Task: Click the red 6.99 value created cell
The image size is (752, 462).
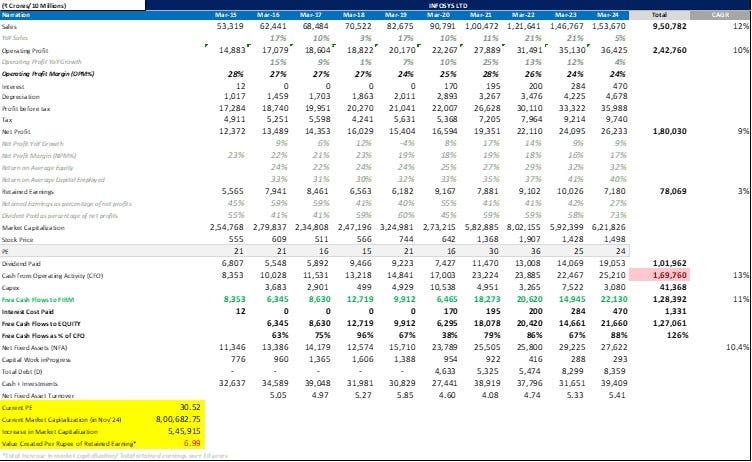Action: tap(192, 443)
